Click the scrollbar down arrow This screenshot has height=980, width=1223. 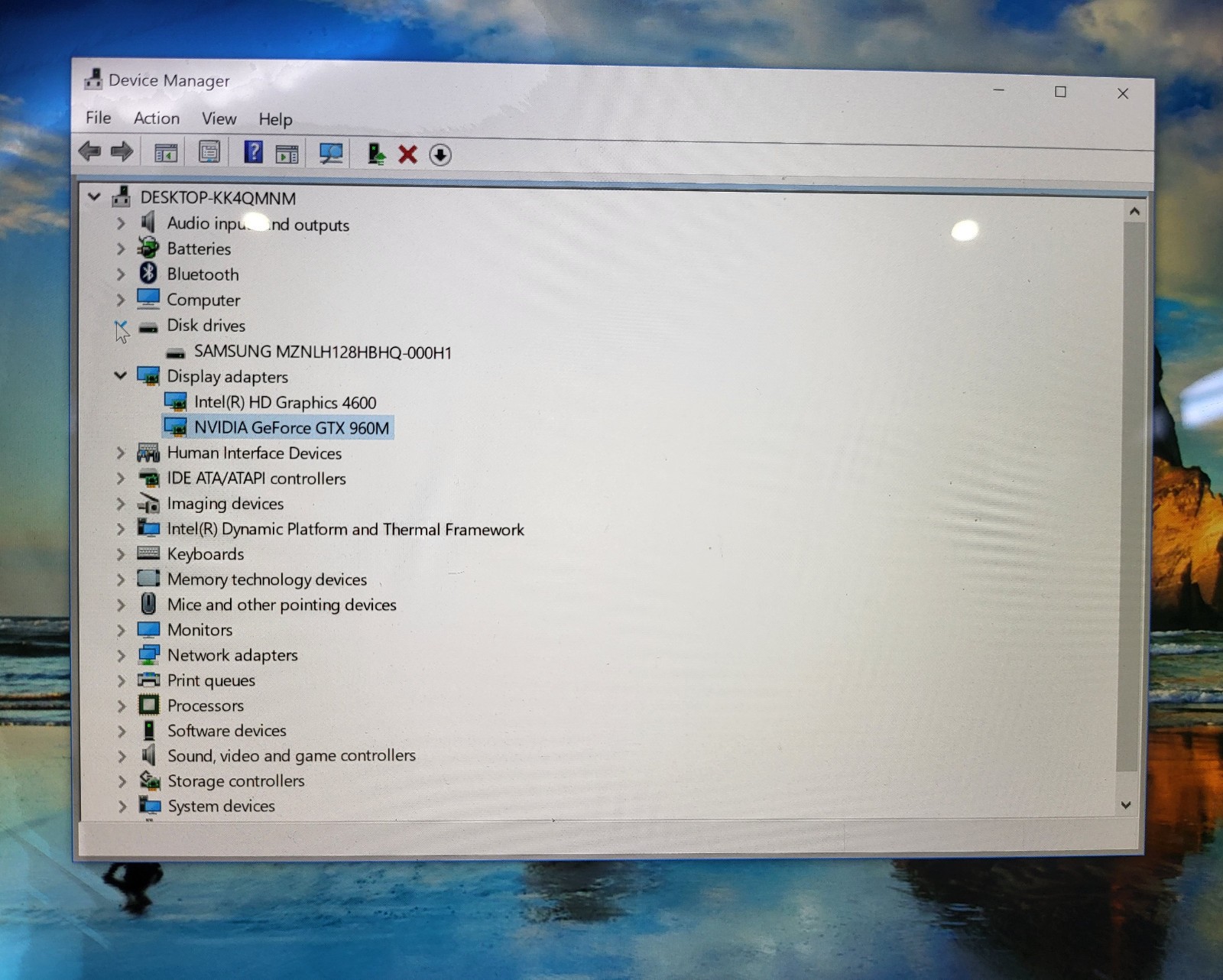[x=1126, y=805]
